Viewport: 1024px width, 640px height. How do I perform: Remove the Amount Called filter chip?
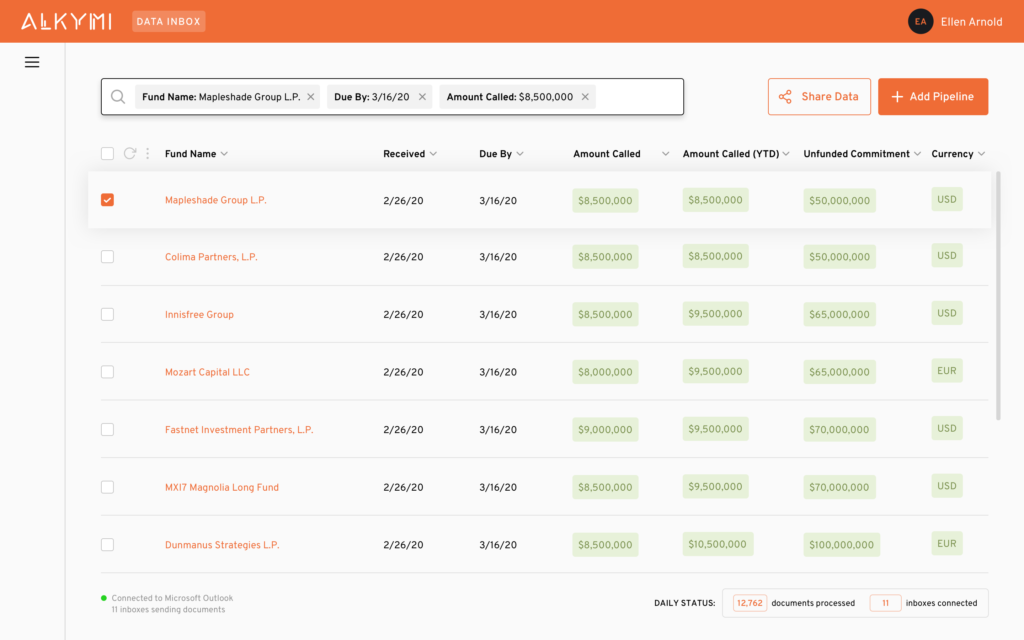click(x=585, y=97)
